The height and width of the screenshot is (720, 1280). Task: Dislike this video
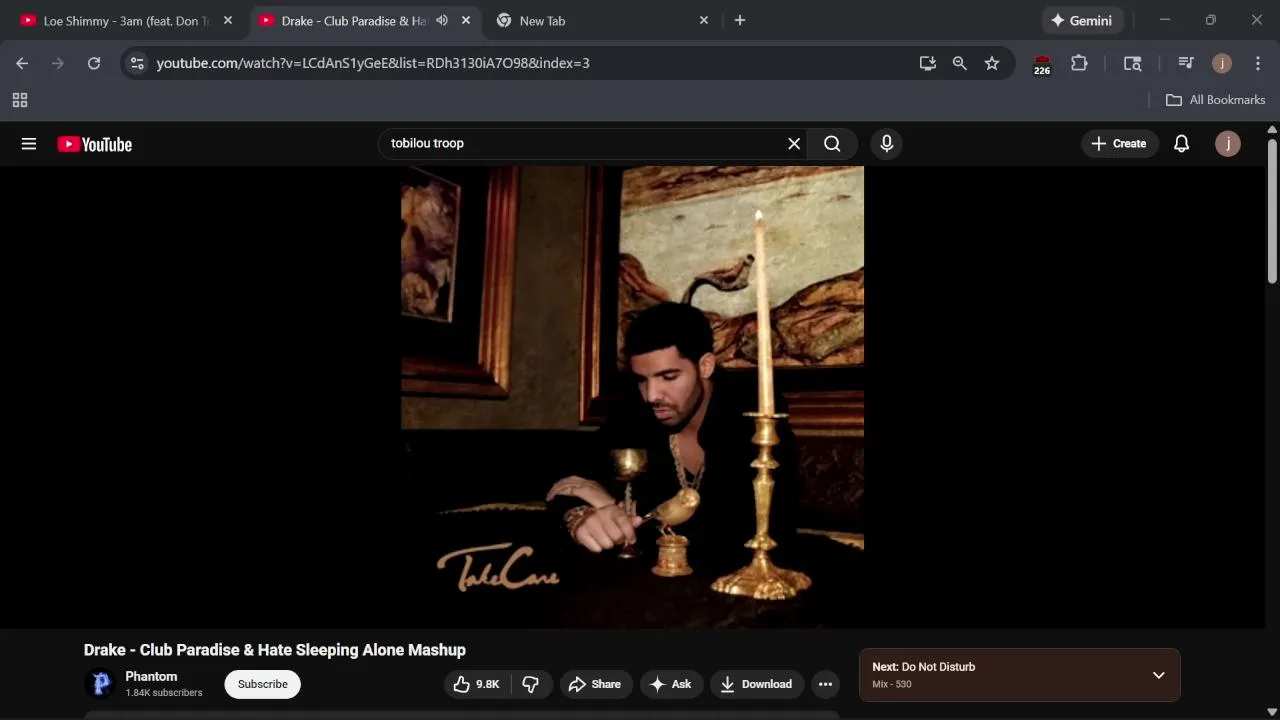coord(531,684)
